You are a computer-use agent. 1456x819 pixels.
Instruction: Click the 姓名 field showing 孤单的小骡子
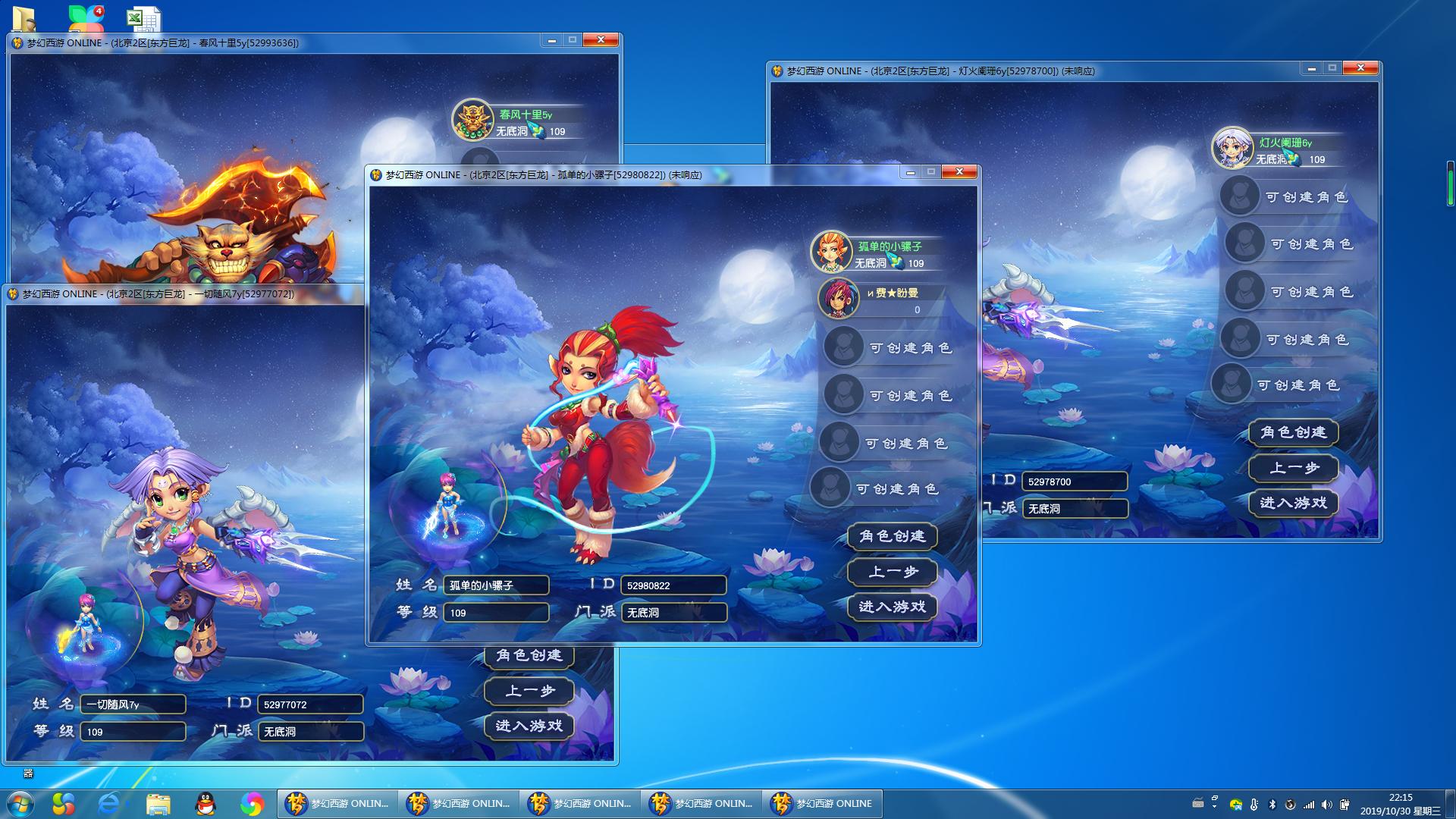(x=496, y=585)
